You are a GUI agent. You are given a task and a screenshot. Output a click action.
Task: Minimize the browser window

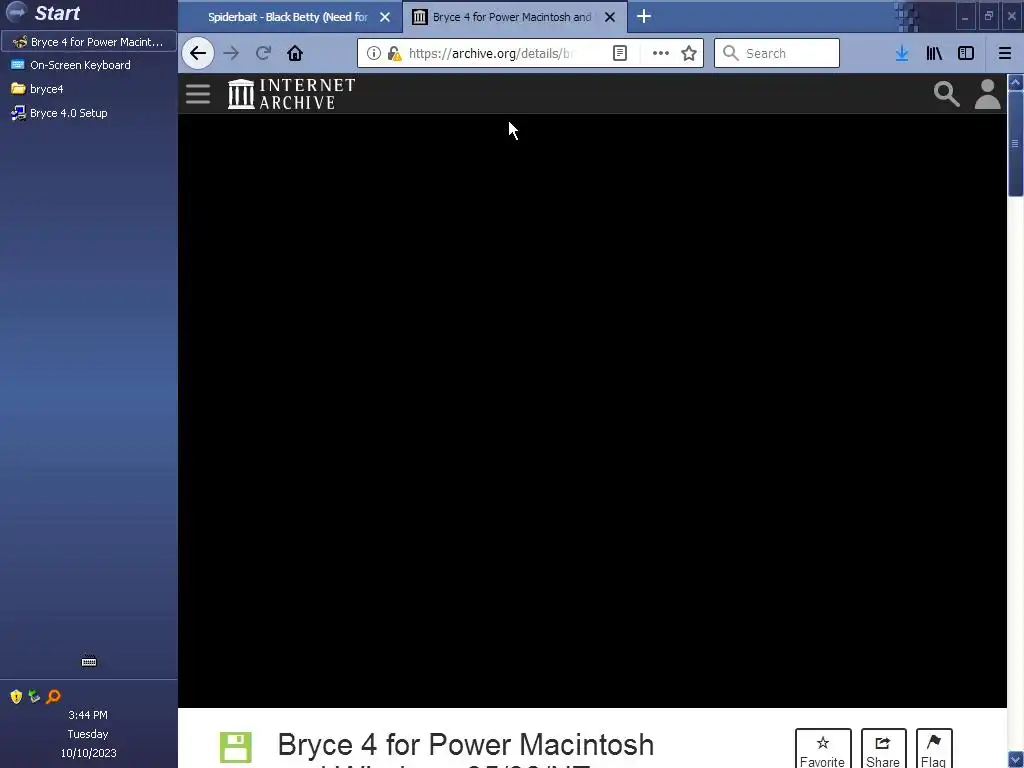965,17
